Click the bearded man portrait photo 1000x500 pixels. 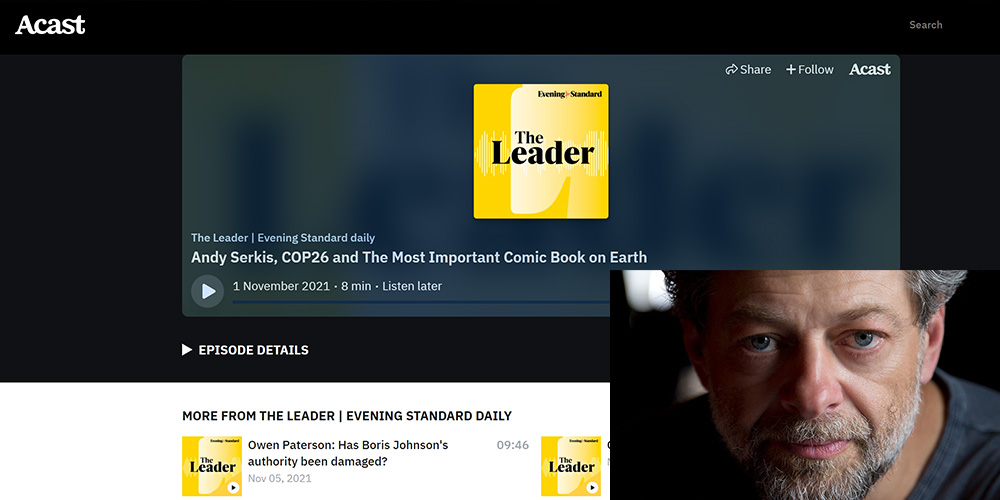pos(805,385)
